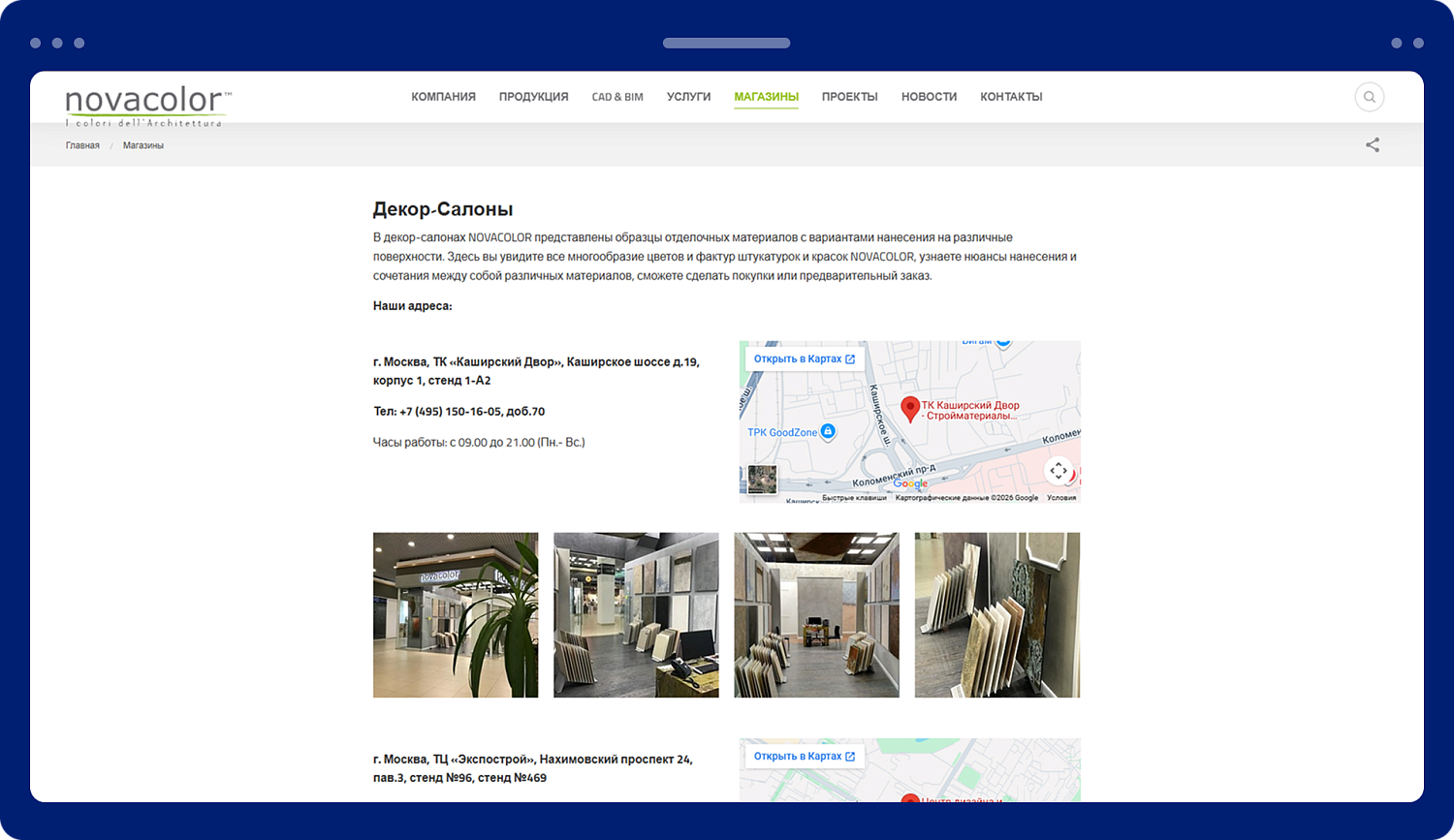Screen dimensions: 1454x840
Task: Click the working hours Часы работы text
Action: coord(479,443)
